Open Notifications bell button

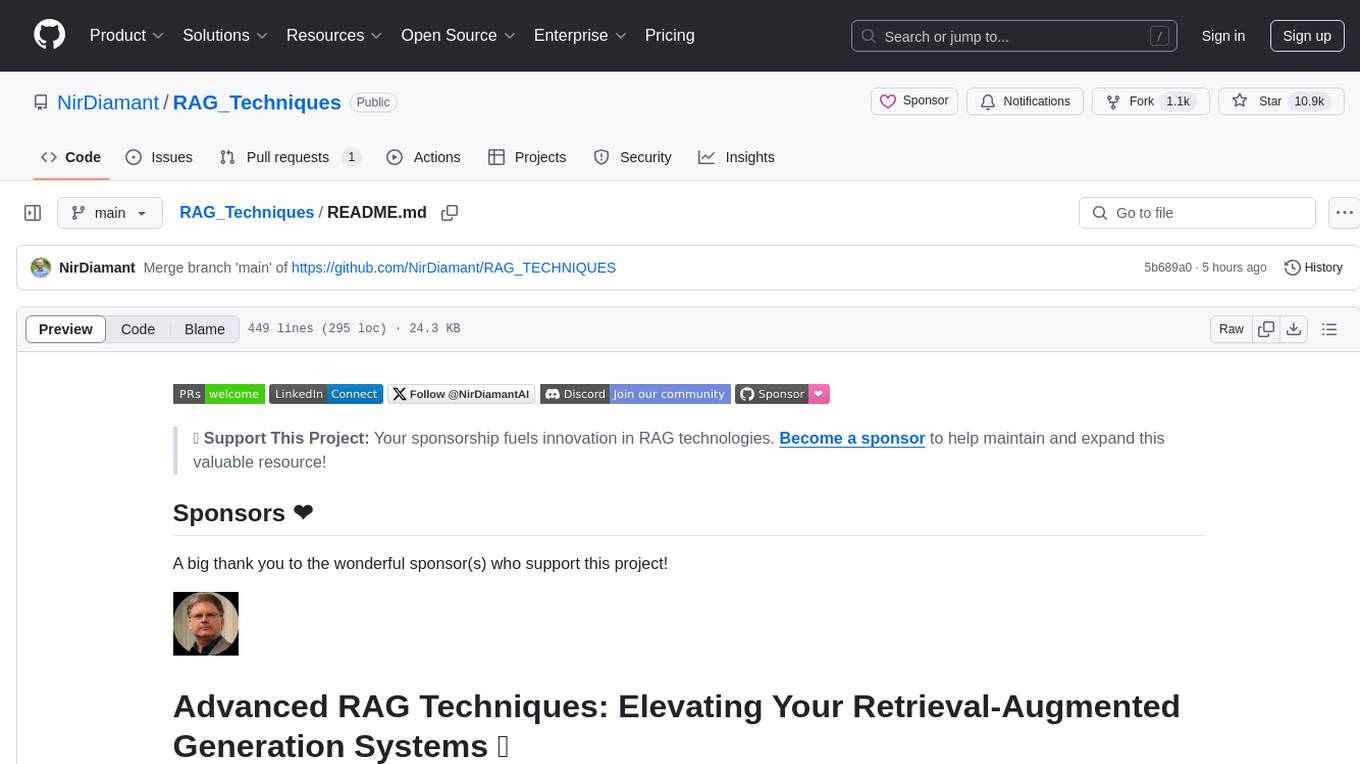click(1025, 101)
